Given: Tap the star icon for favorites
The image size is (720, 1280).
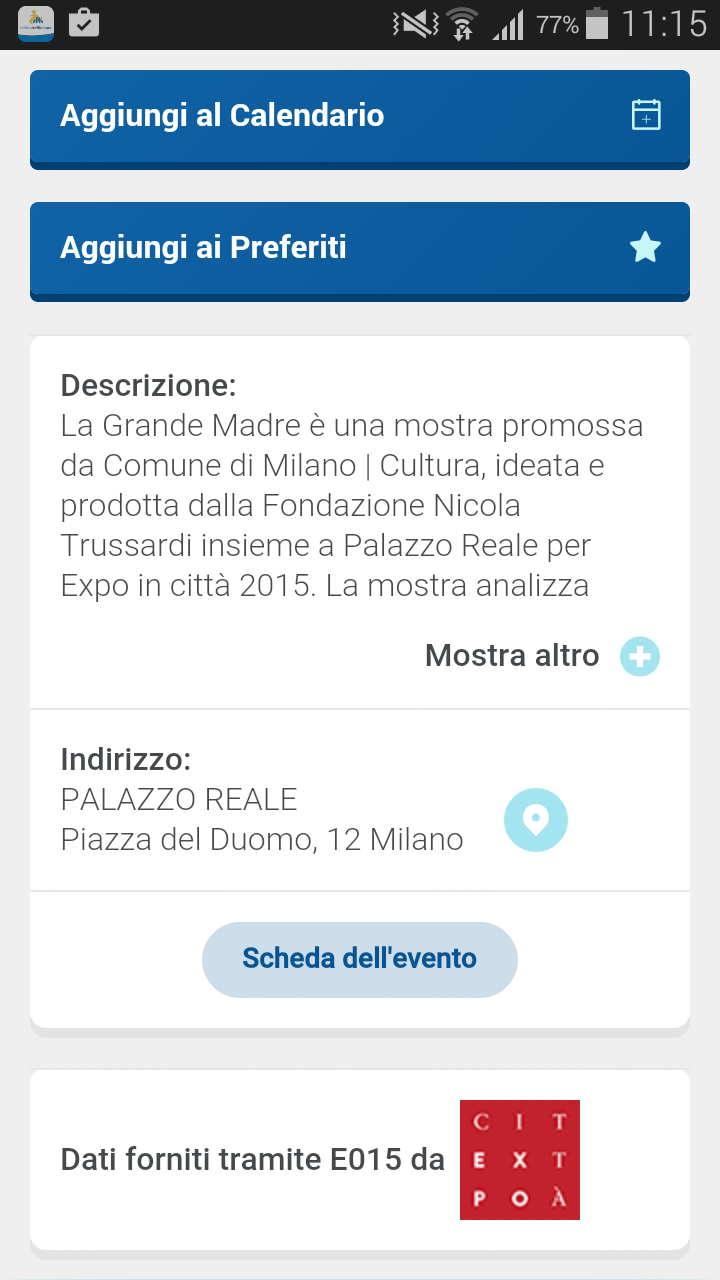Looking at the screenshot, I should [x=646, y=247].
